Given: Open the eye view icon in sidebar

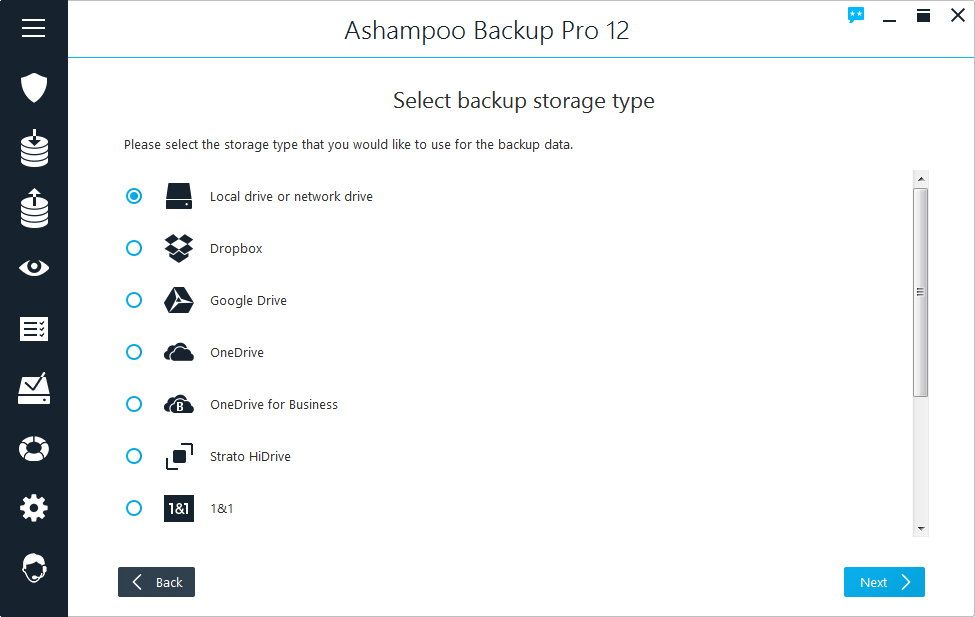Looking at the screenshot, I should (34, 268).
